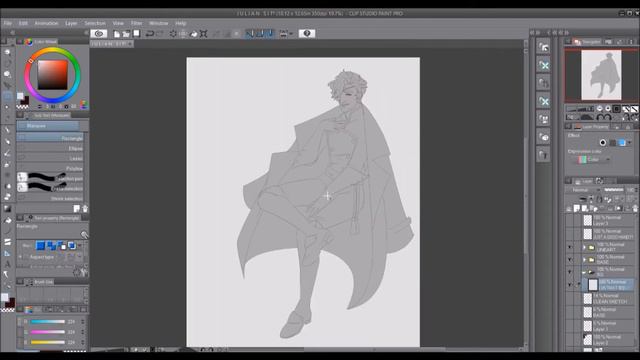Open the help question mark icon
Image resolution: width=640 pixels, height=360 pixels.
[307, 33]
